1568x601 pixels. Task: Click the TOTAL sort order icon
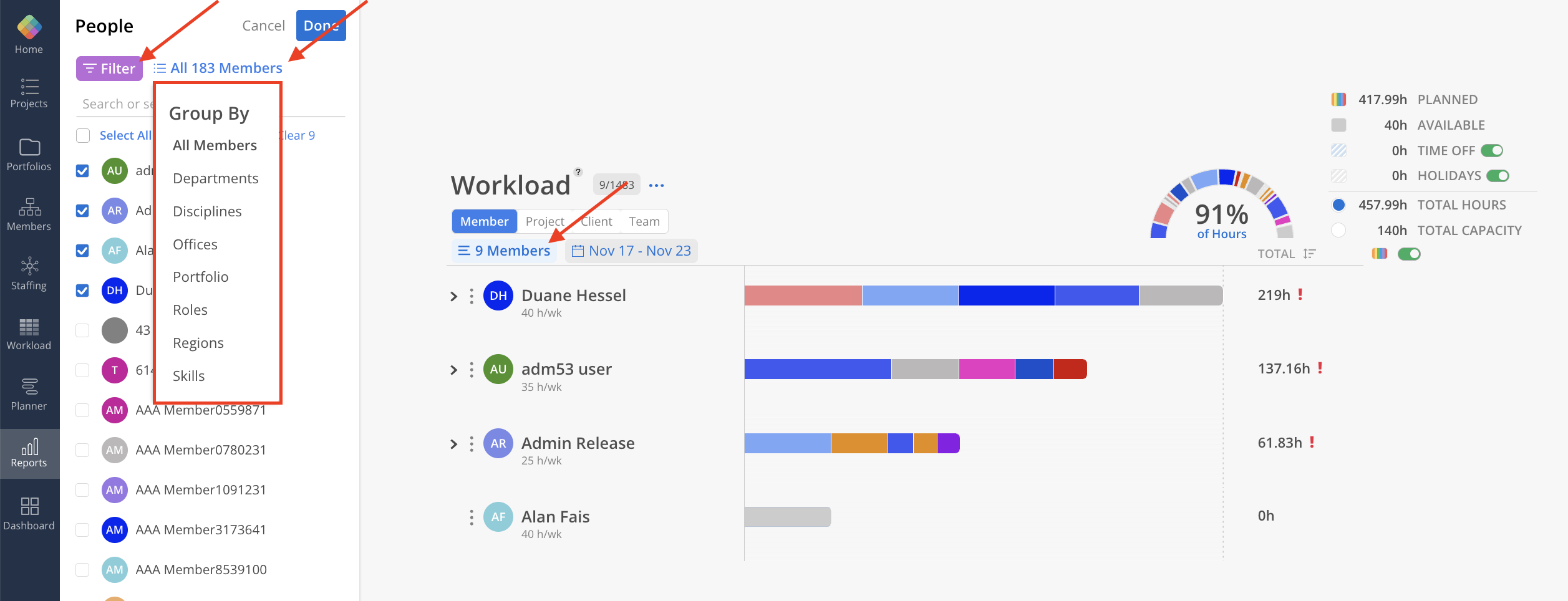point(1309,254)
